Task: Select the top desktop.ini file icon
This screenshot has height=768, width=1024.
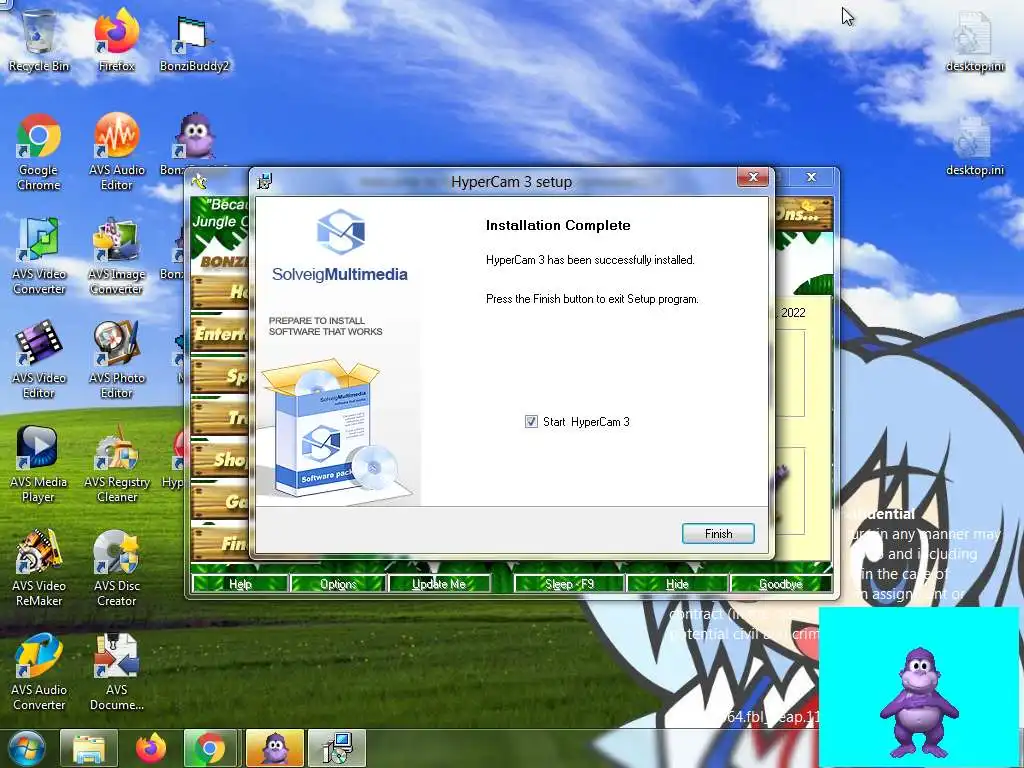Action: 974,40
